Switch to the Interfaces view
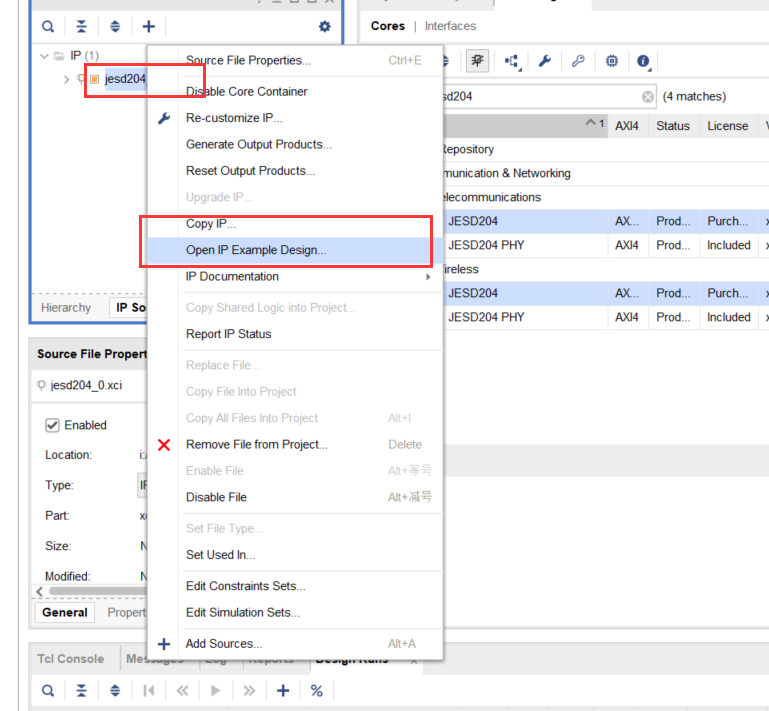Screen dimensions: 769x711 click(450, 26)
